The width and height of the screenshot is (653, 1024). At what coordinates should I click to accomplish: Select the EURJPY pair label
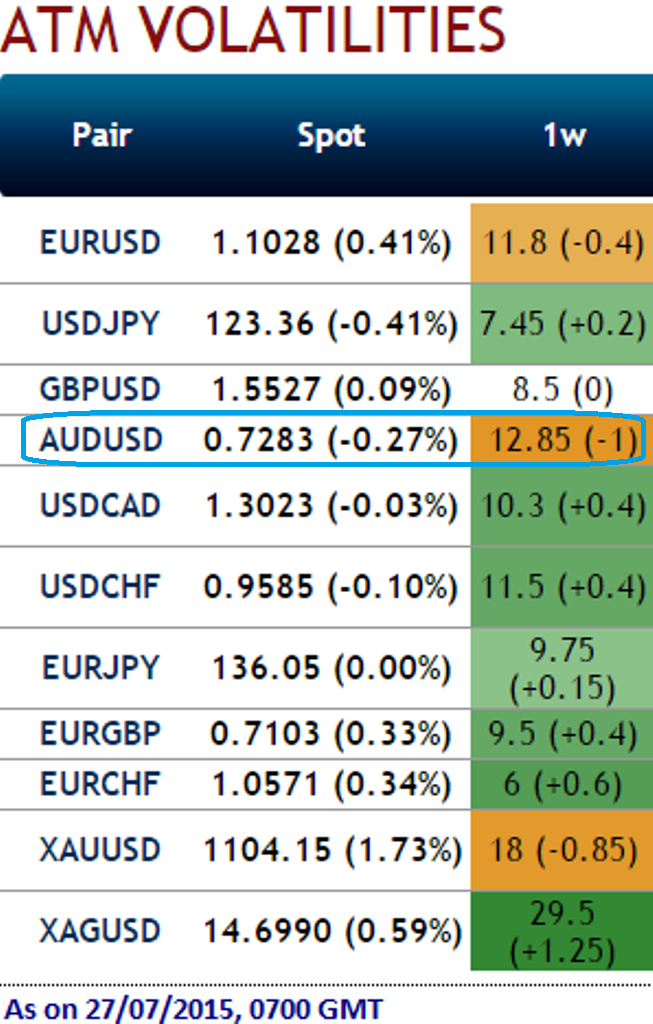100,667
